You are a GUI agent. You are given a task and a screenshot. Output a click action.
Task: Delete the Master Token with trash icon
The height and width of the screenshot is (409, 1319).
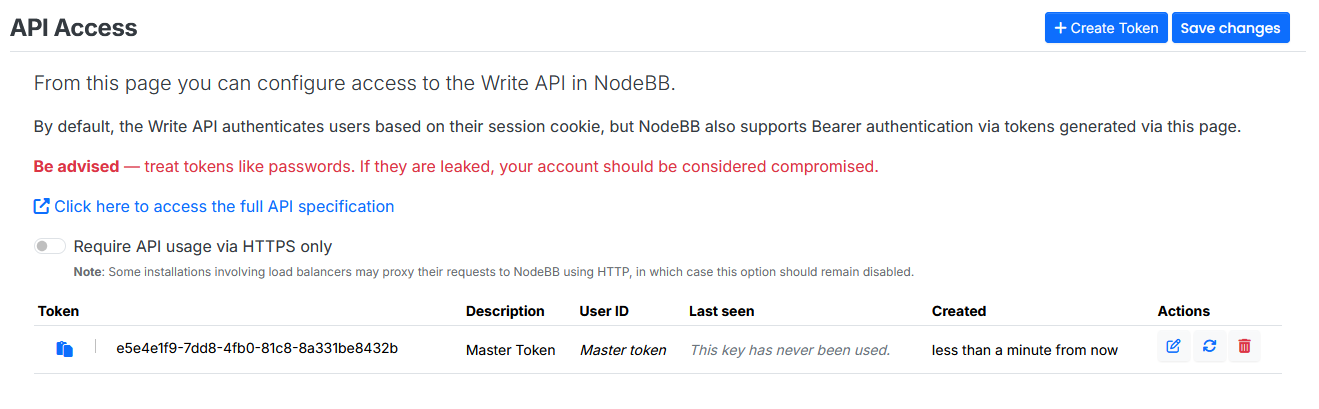pyautogui.click(x=1244, y=347)
